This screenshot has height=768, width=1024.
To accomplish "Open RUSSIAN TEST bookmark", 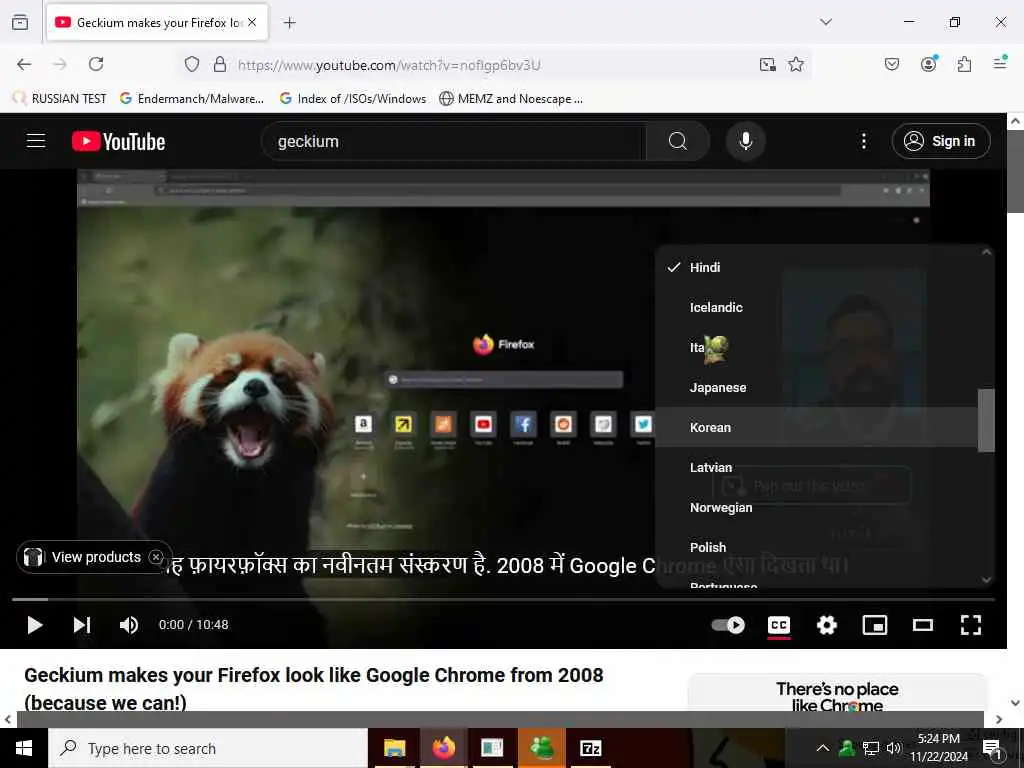I will [x=59, y=99].
